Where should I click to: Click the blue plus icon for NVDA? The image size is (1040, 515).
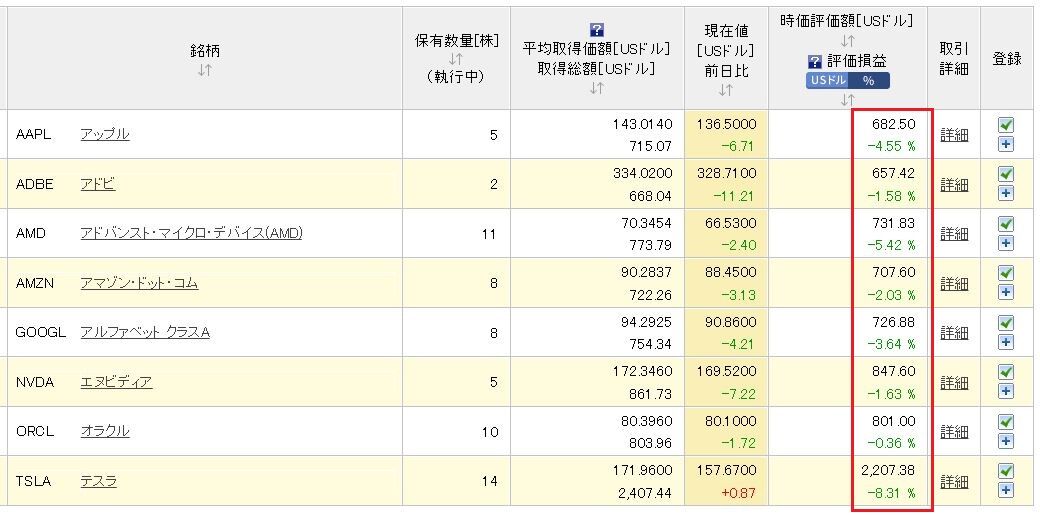pyautogui.click(x=1006, y=391)
